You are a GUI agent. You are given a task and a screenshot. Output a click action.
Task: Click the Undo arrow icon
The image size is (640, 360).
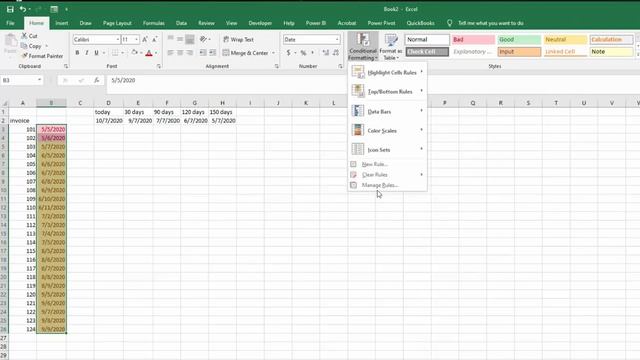click(x=23, y=9)
